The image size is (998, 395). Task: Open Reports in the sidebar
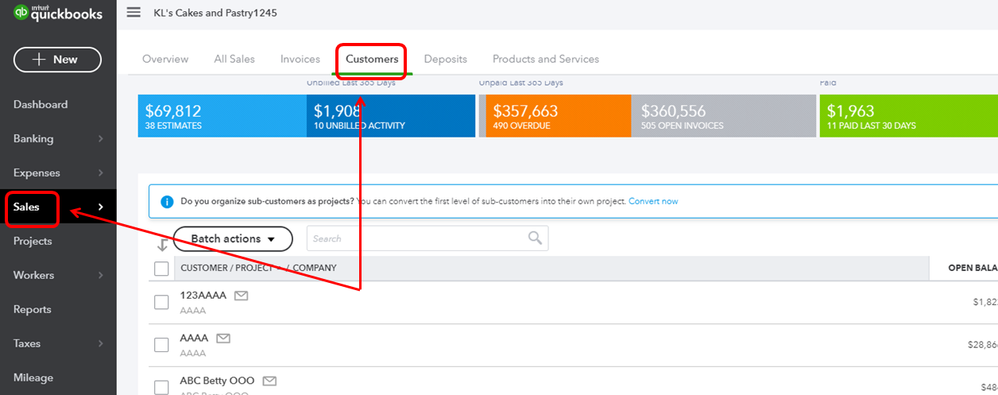point(32,309)
